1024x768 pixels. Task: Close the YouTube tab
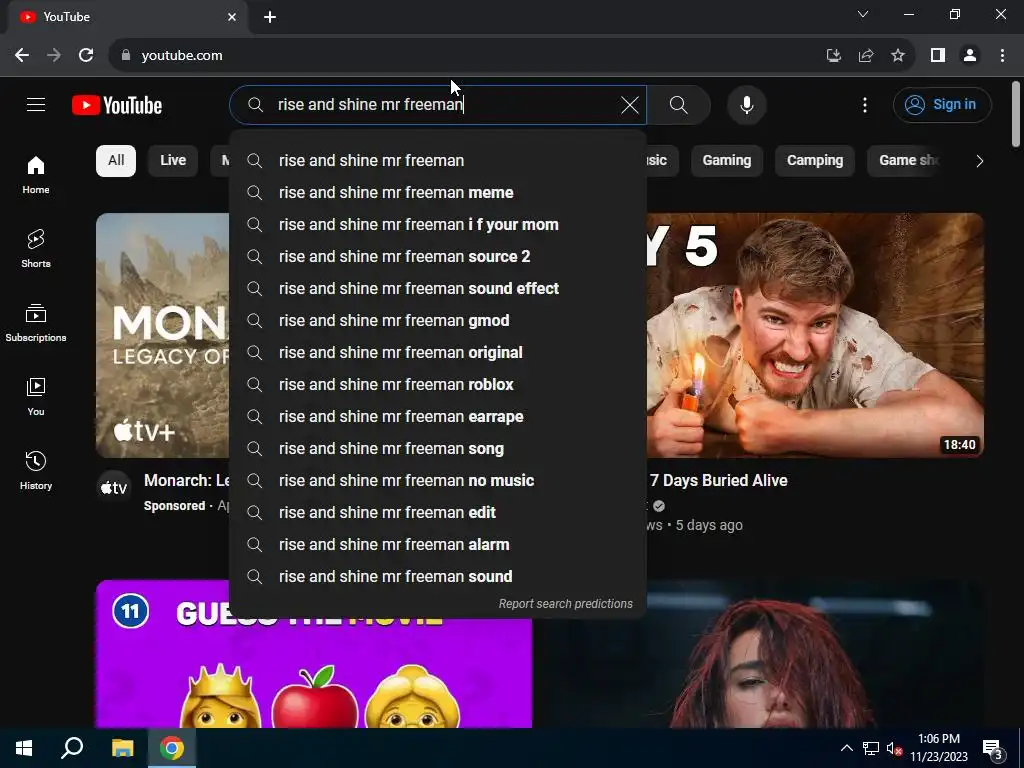[x=232, y=17]
